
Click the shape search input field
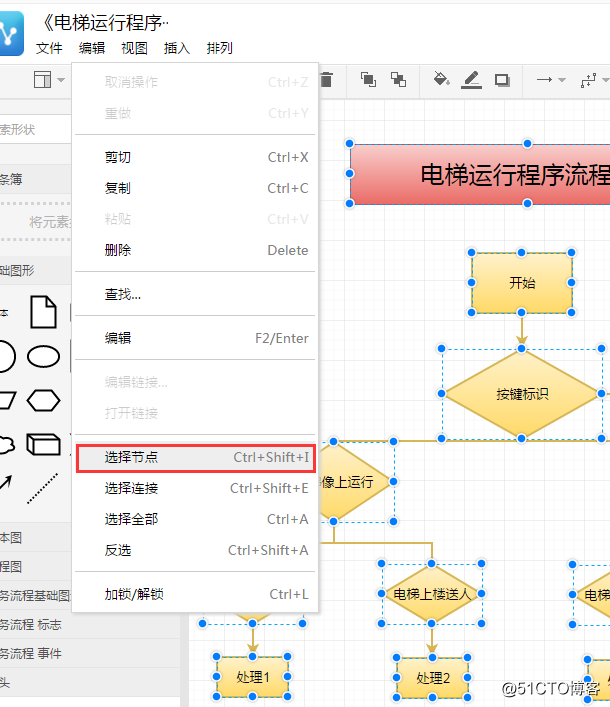(35, 129)
